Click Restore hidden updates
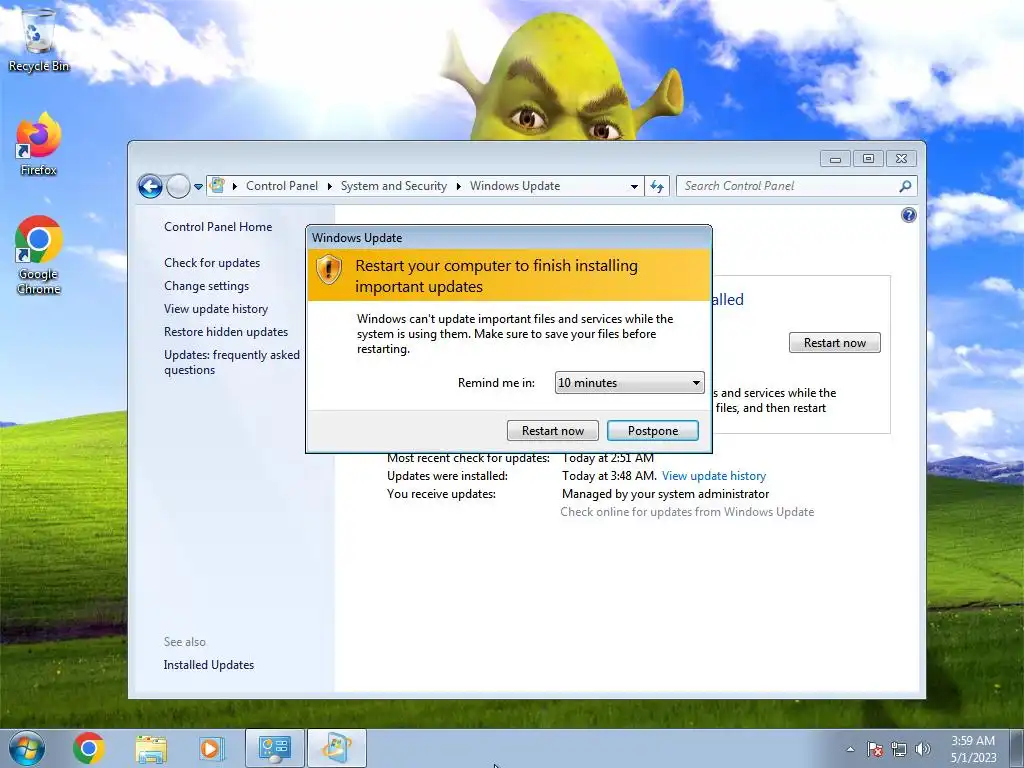Viewport: 1024px width, 768px height. coord(226,332)
